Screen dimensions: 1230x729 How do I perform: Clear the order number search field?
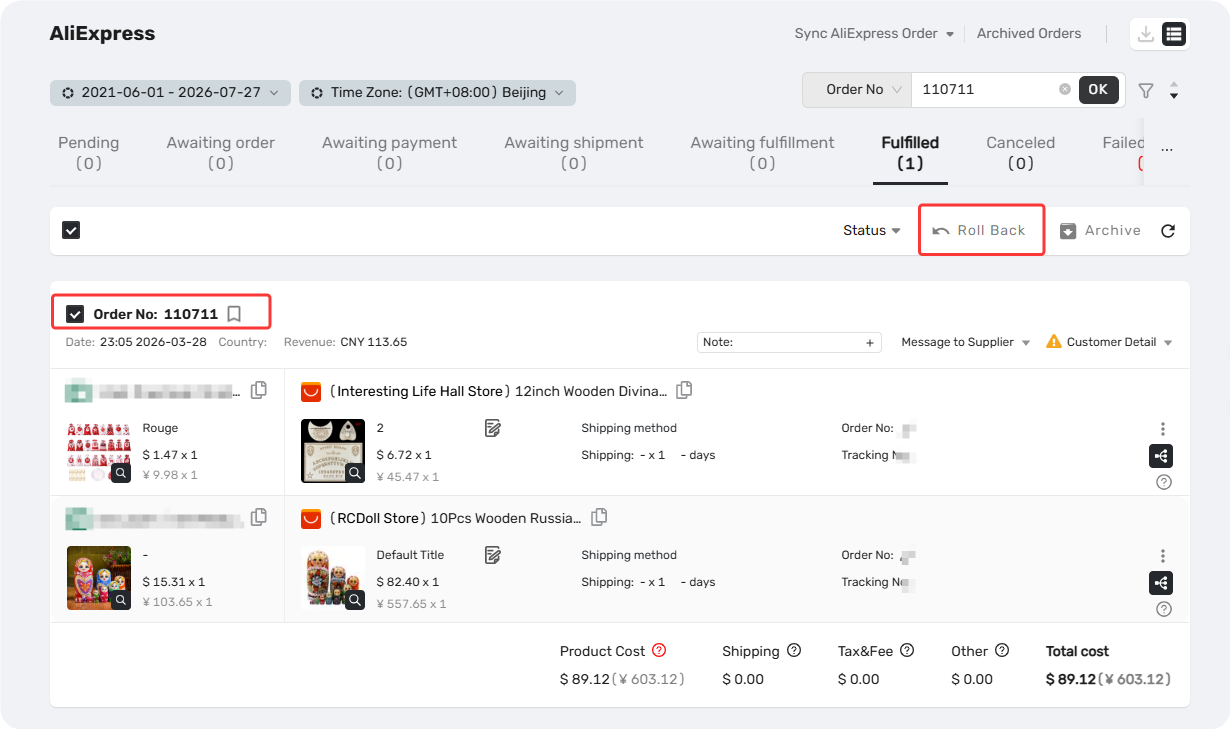tap(1065, 89)
